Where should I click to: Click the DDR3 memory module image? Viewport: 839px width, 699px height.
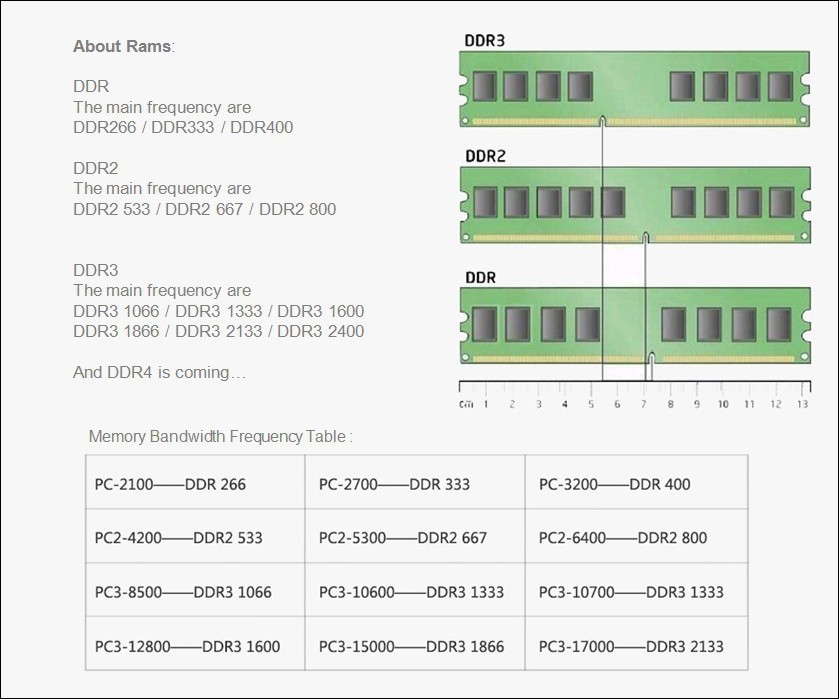(635, 89)
